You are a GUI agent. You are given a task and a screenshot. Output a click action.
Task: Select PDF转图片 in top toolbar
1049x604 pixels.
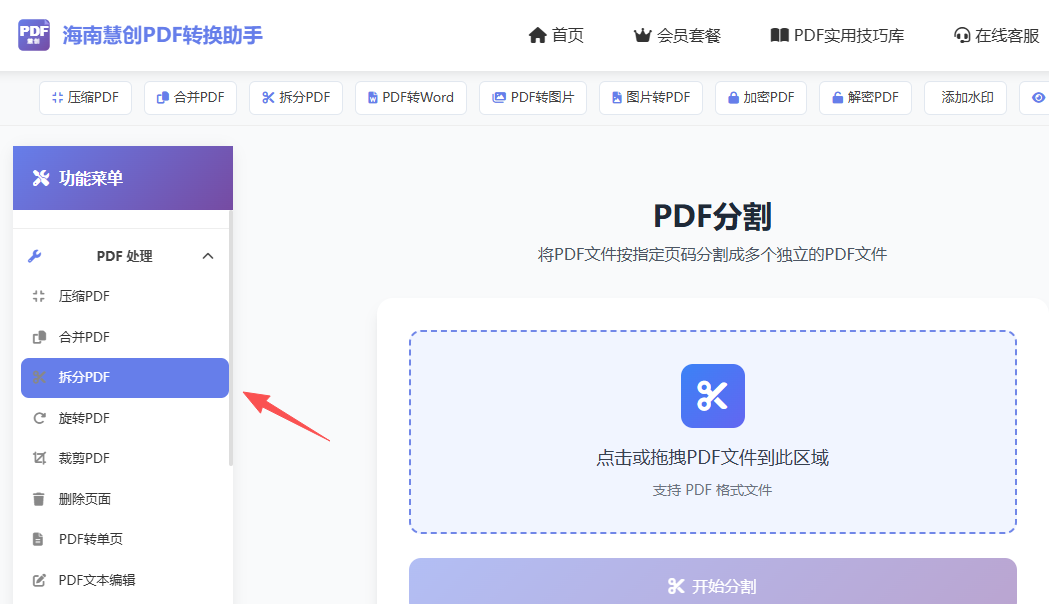(x=533, y=98)
